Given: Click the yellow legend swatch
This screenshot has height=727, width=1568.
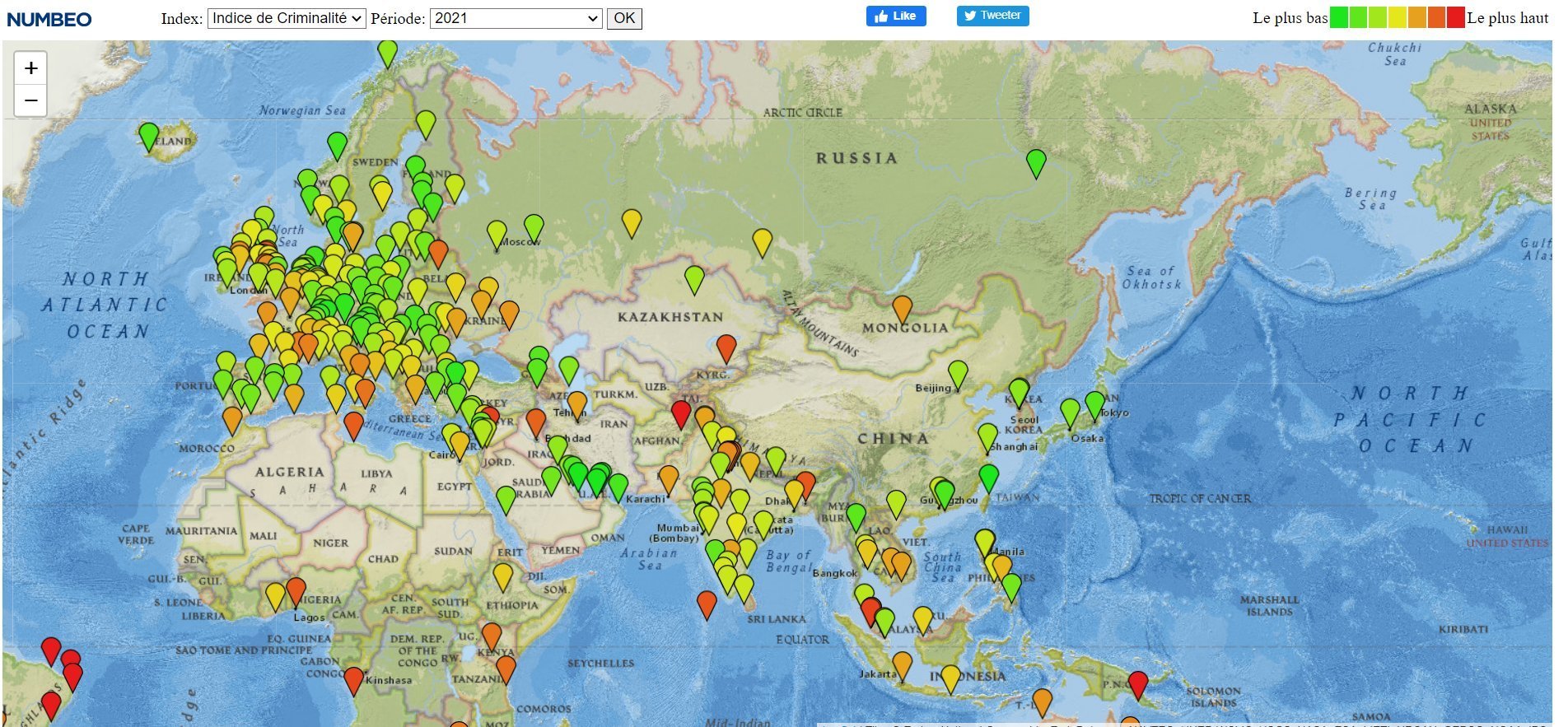Looking at the screenshot, I should pos(1398,17).
